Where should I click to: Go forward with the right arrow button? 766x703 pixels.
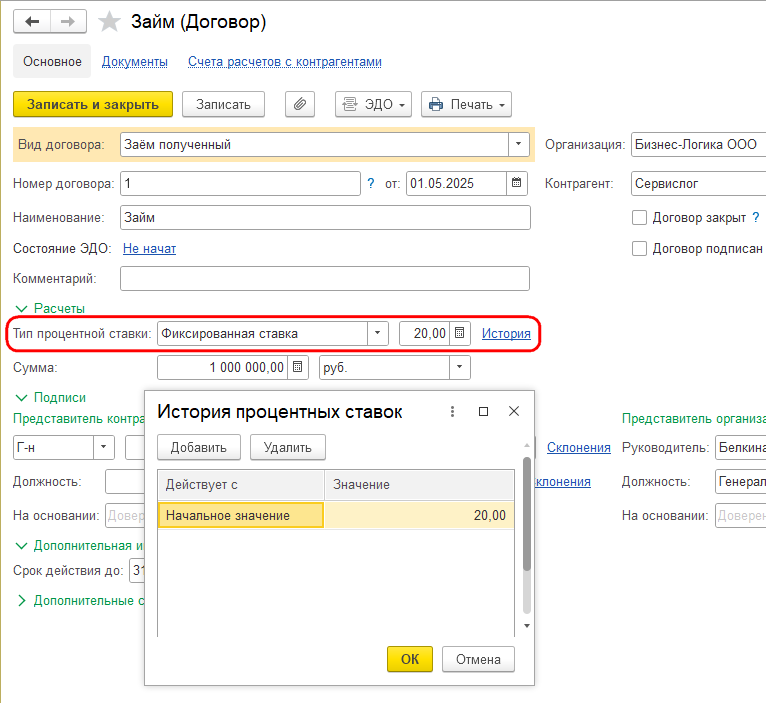pos(68,21)
